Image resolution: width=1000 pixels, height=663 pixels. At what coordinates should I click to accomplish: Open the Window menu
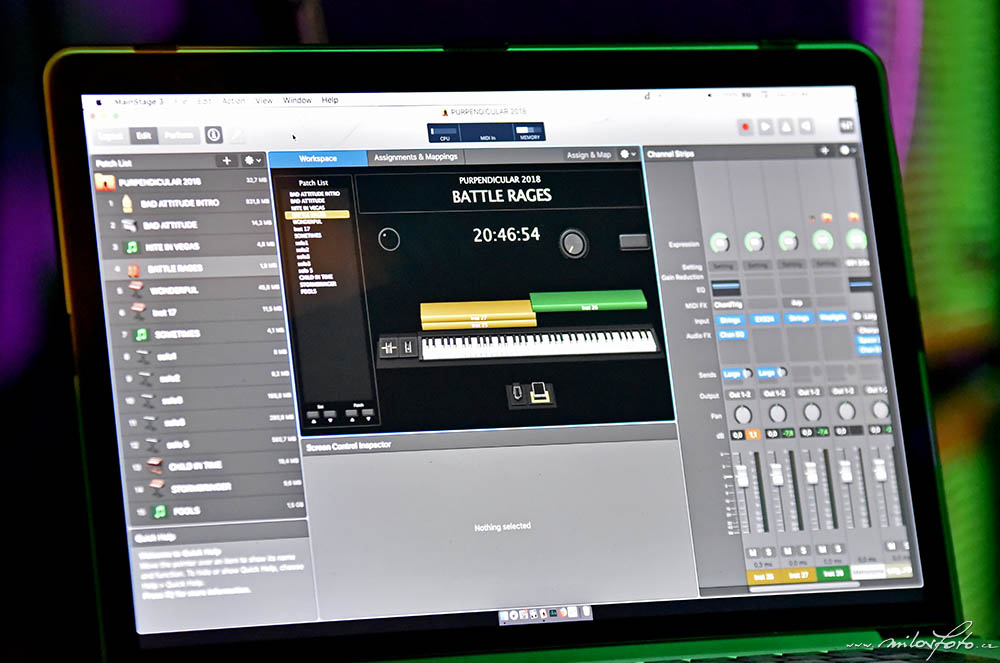point(297,100)
